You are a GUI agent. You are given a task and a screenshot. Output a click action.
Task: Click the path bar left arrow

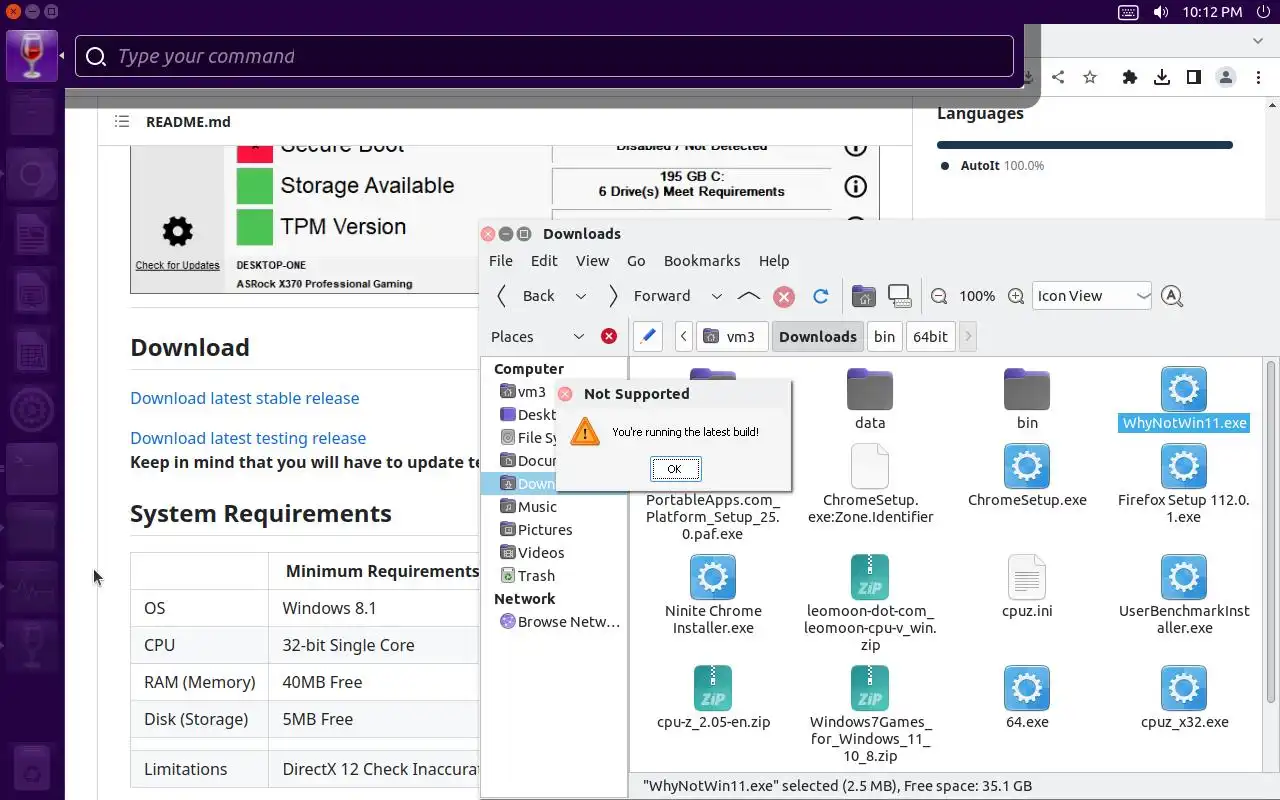point(684,337)
